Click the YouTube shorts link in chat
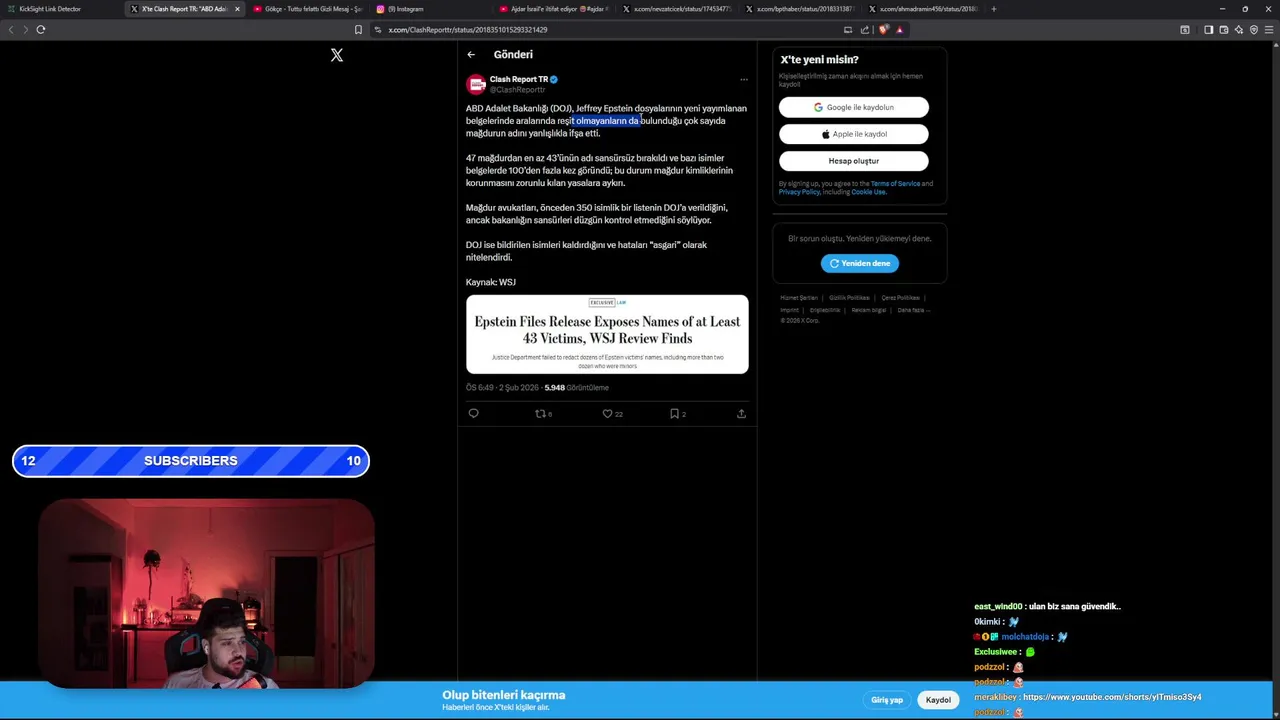This screenshot has height=720, width=1280. [1112, 697]
